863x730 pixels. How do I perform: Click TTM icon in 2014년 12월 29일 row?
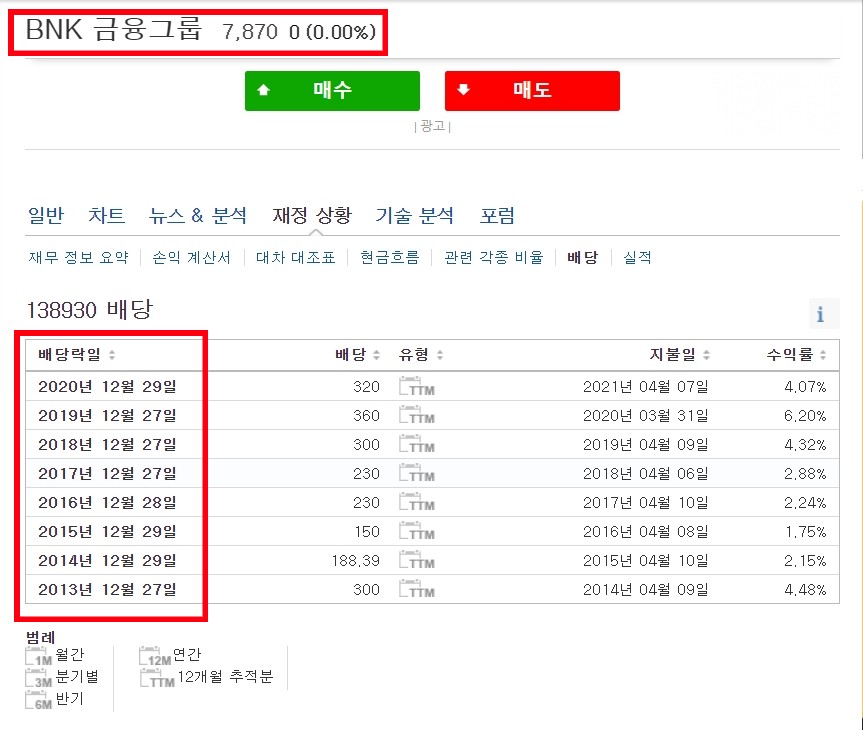click(x=417, y=560)
